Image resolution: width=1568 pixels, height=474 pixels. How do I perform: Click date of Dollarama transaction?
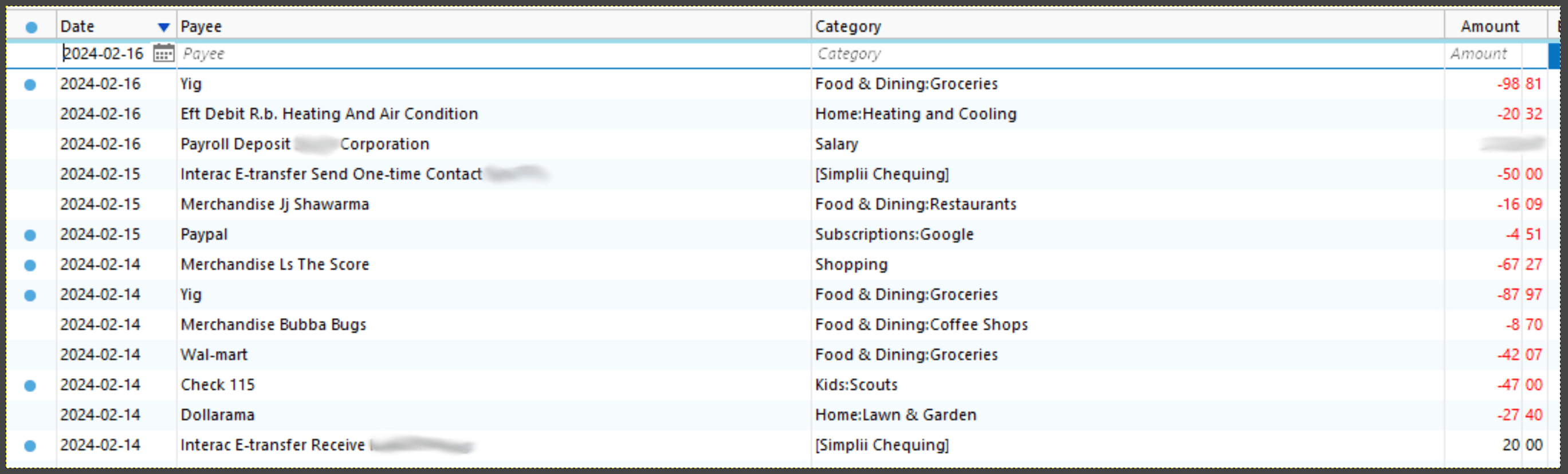pyautogui.click(x=100, y=415)
